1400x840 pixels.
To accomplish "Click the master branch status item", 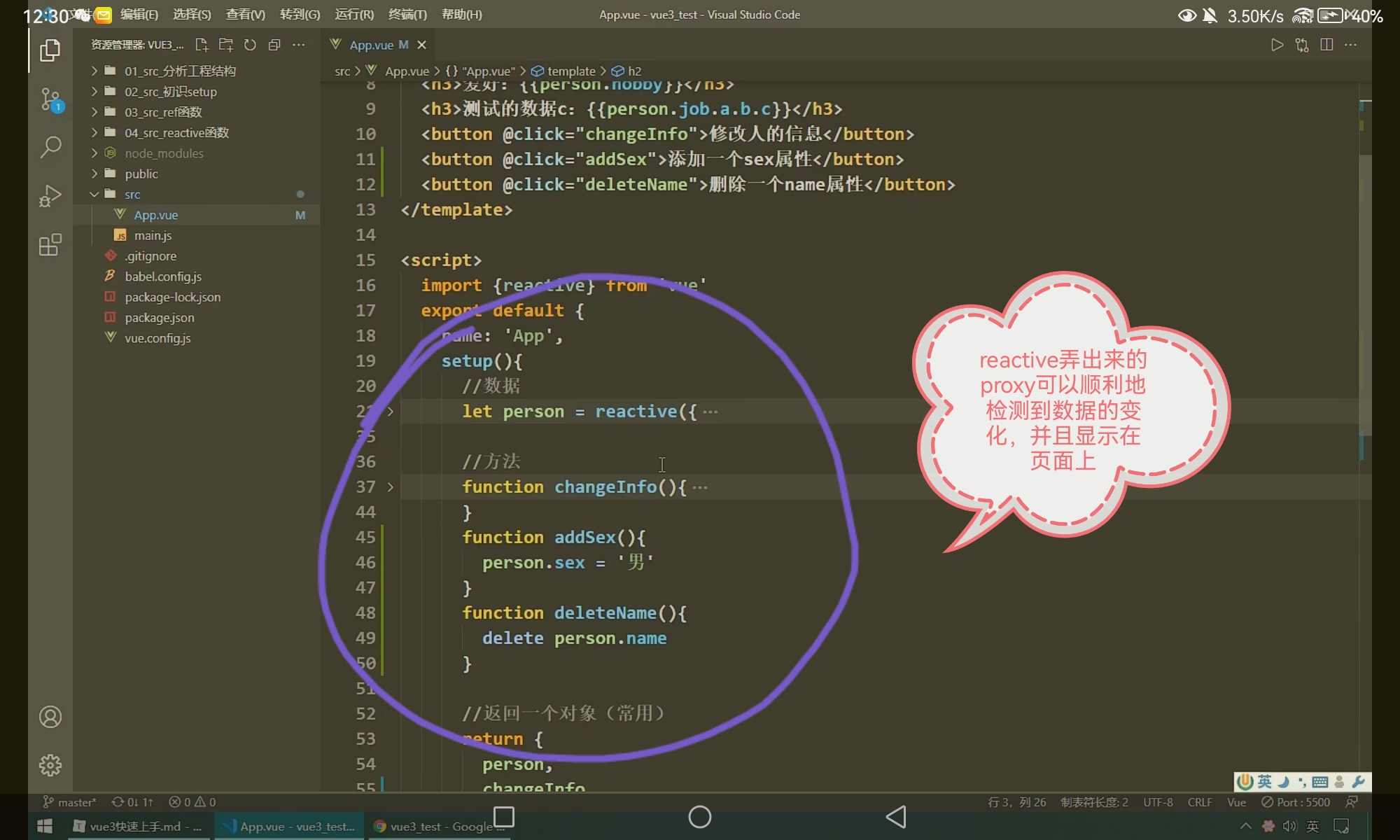I will click(x=70, y=802).
